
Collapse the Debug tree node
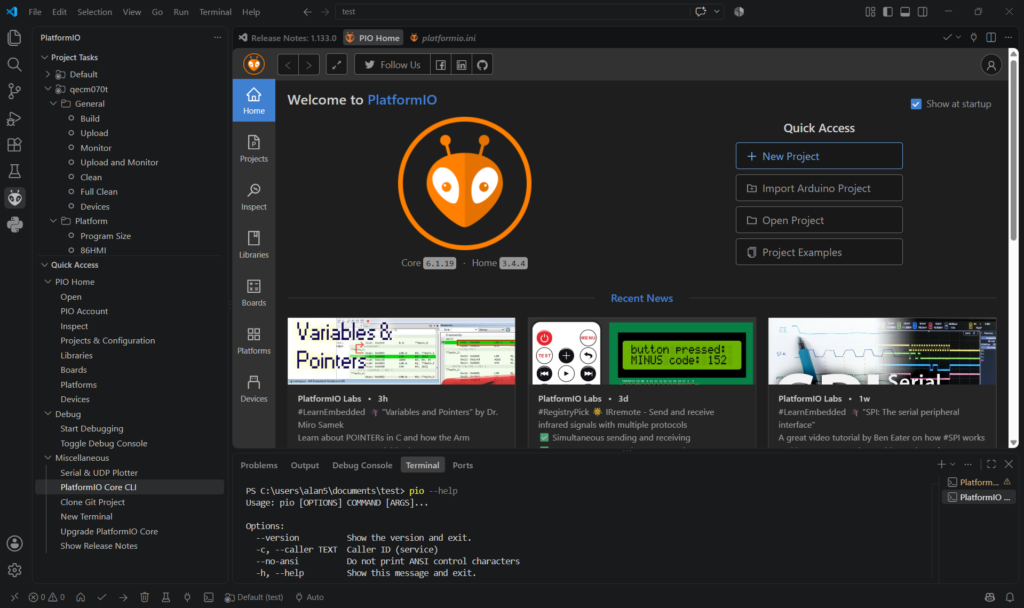(48, 413)
